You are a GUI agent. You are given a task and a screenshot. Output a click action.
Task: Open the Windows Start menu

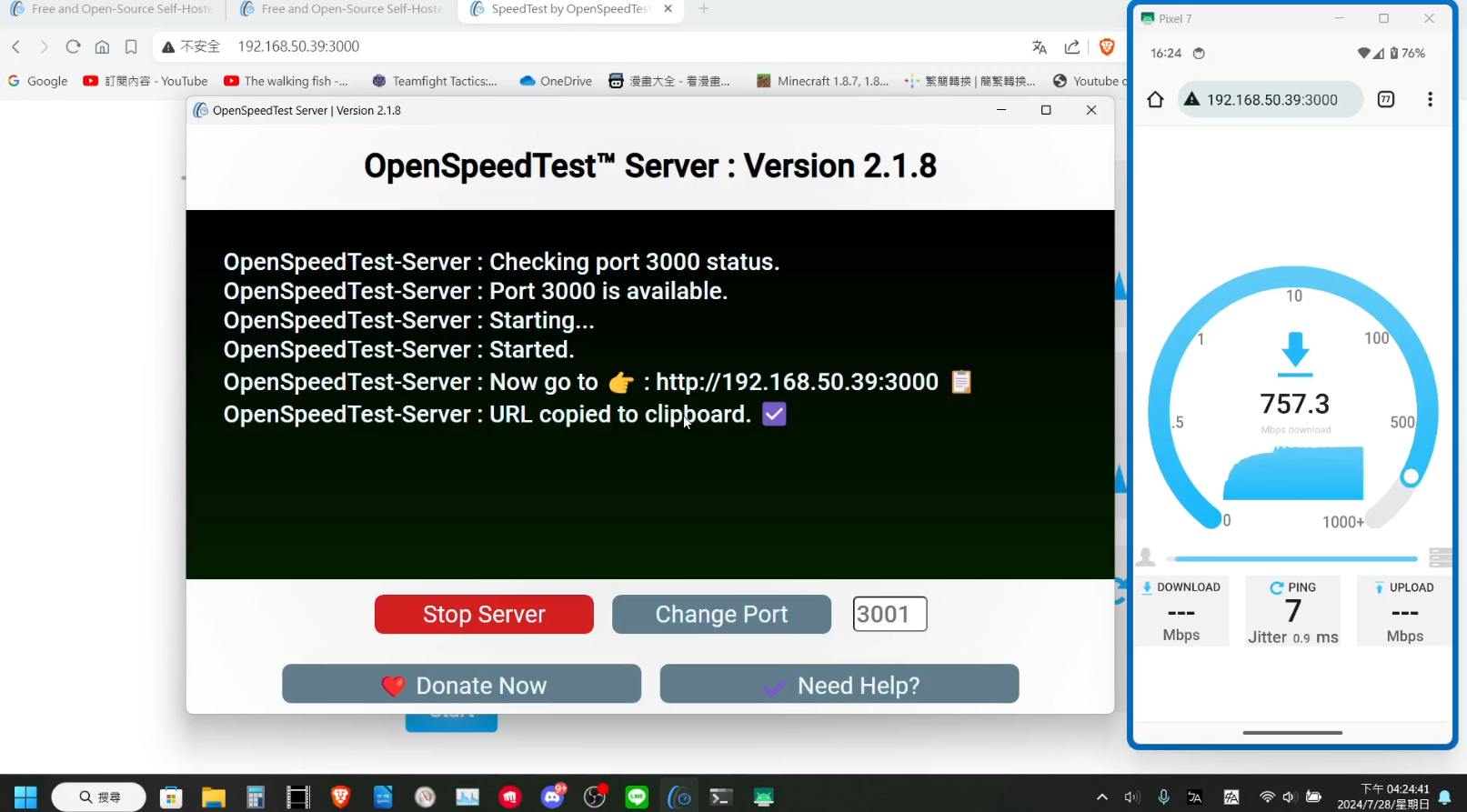click(x=25, y=797)
